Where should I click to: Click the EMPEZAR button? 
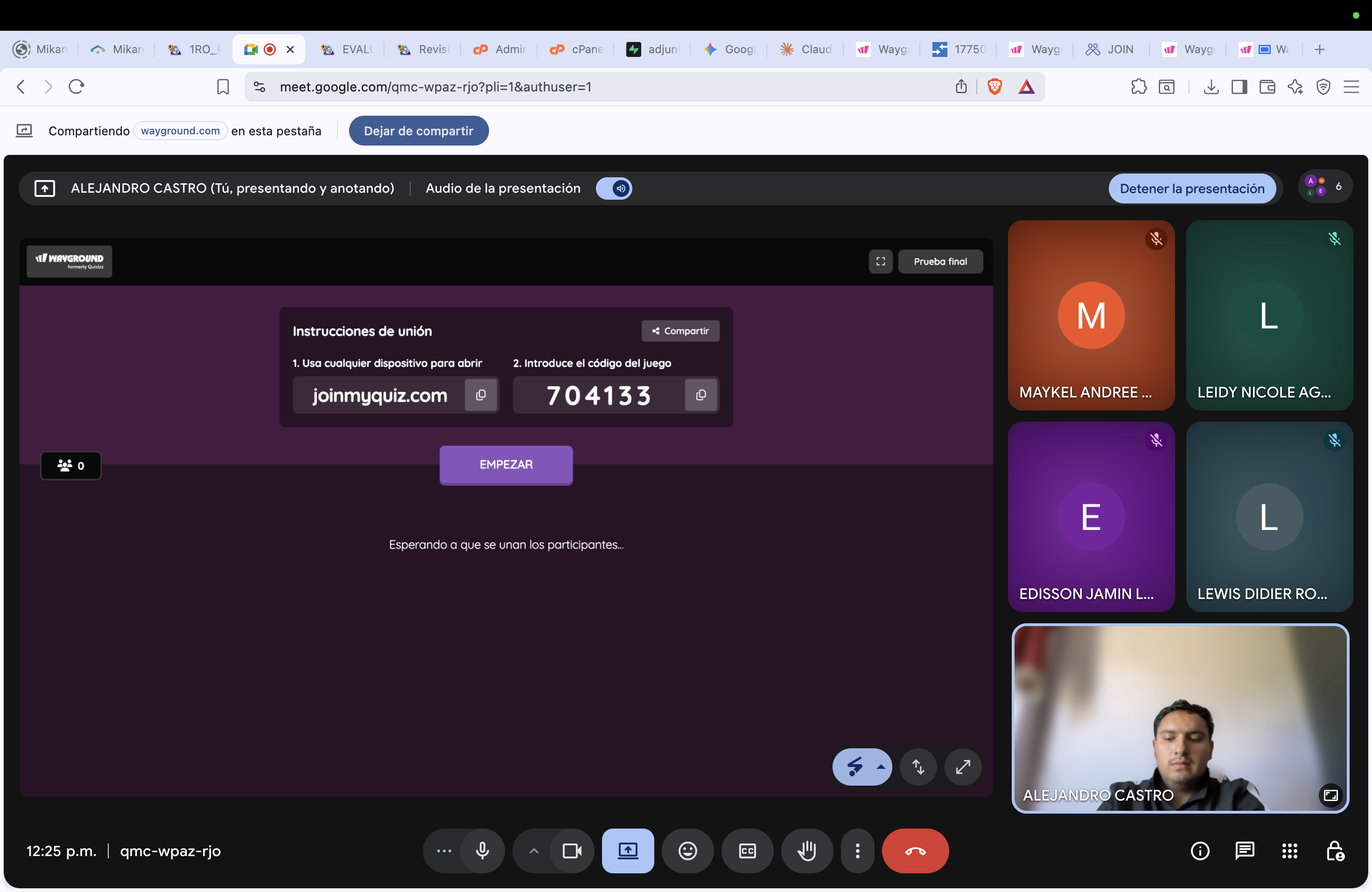pos(505,465)
